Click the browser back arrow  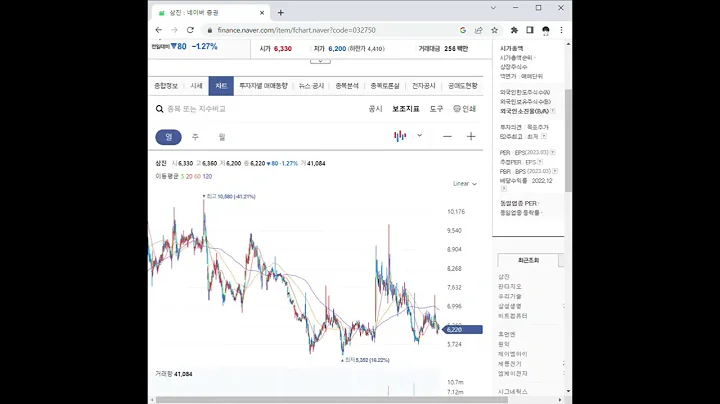click(159, 30)
